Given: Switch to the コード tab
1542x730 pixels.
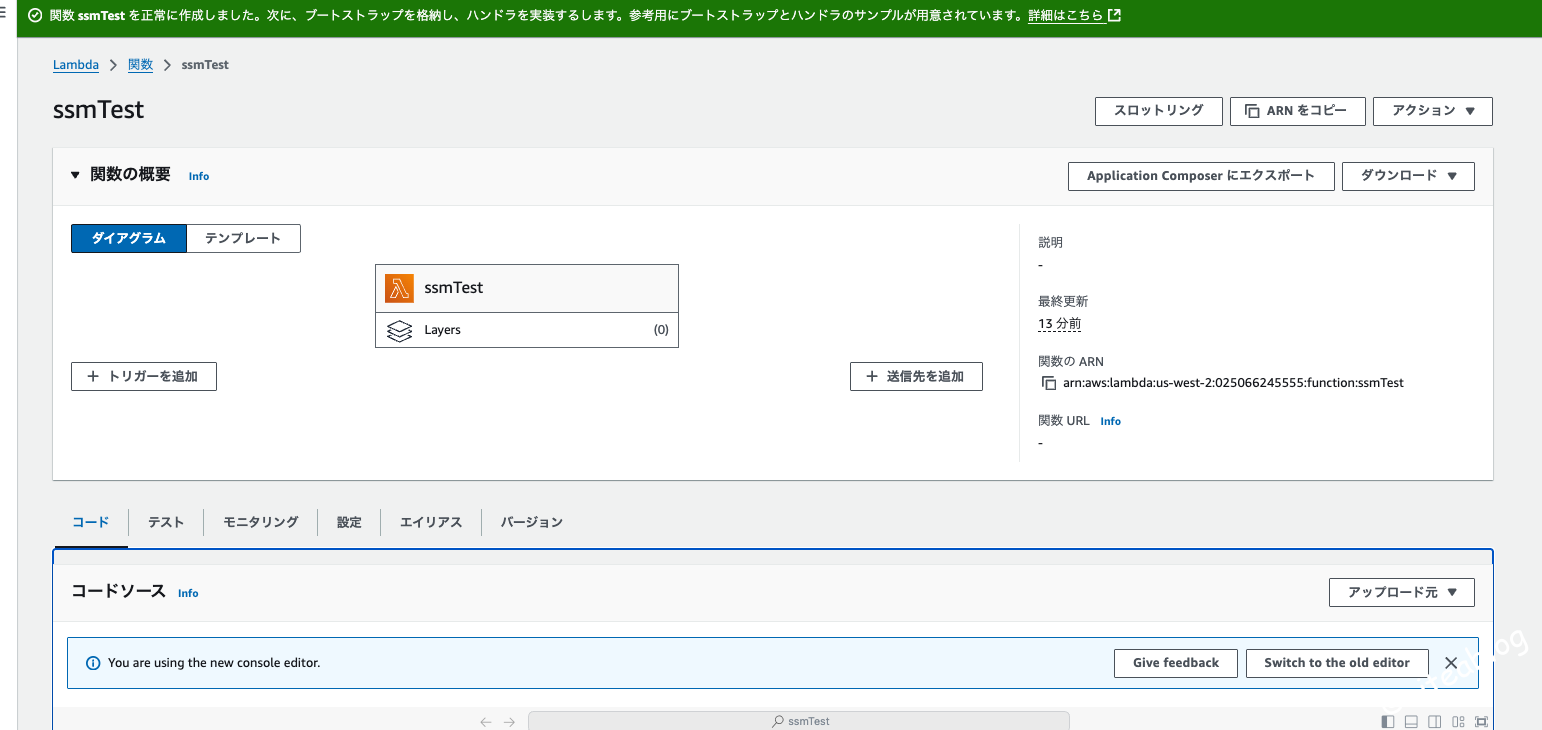Looking at the screenshot, I should [91, 522].
